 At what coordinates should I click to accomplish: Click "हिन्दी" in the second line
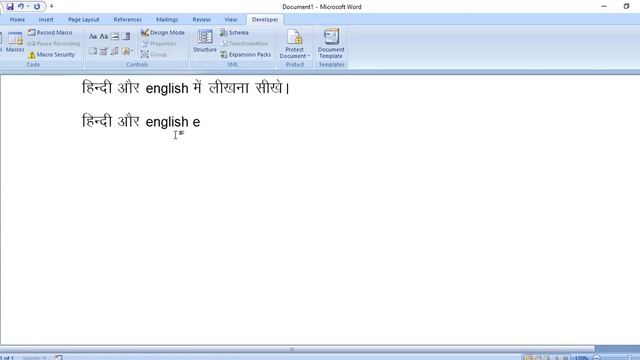tap(97, 121)
